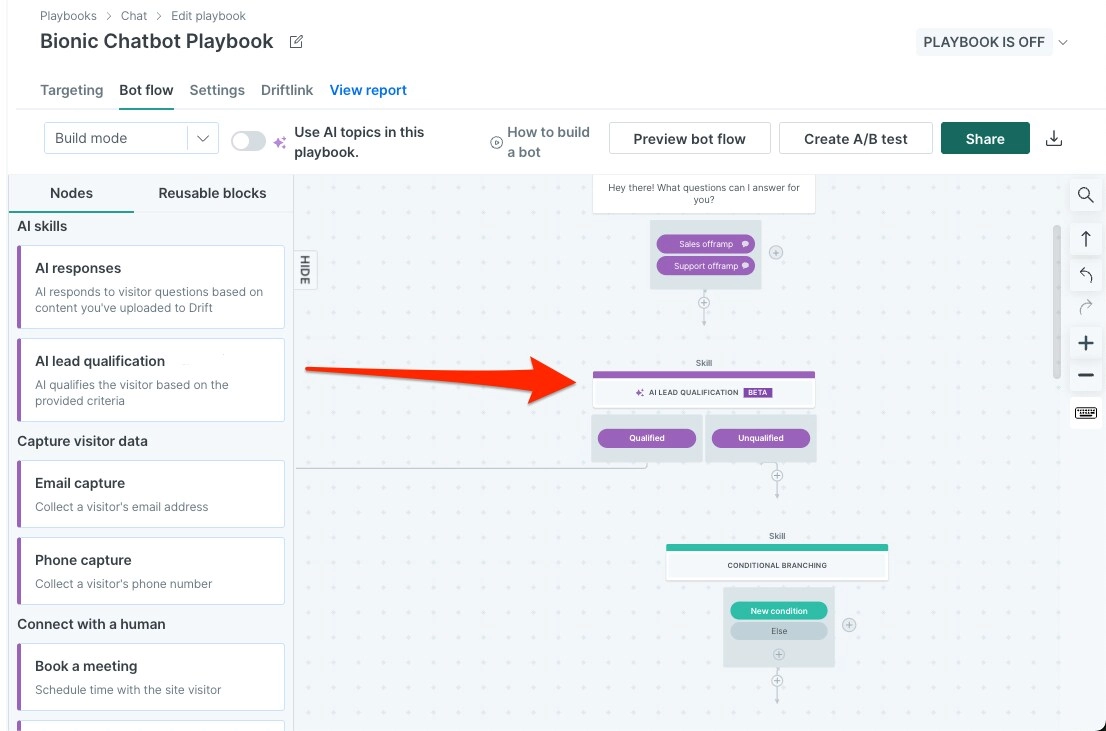Zoom in on canvas plus icon

1086,344
